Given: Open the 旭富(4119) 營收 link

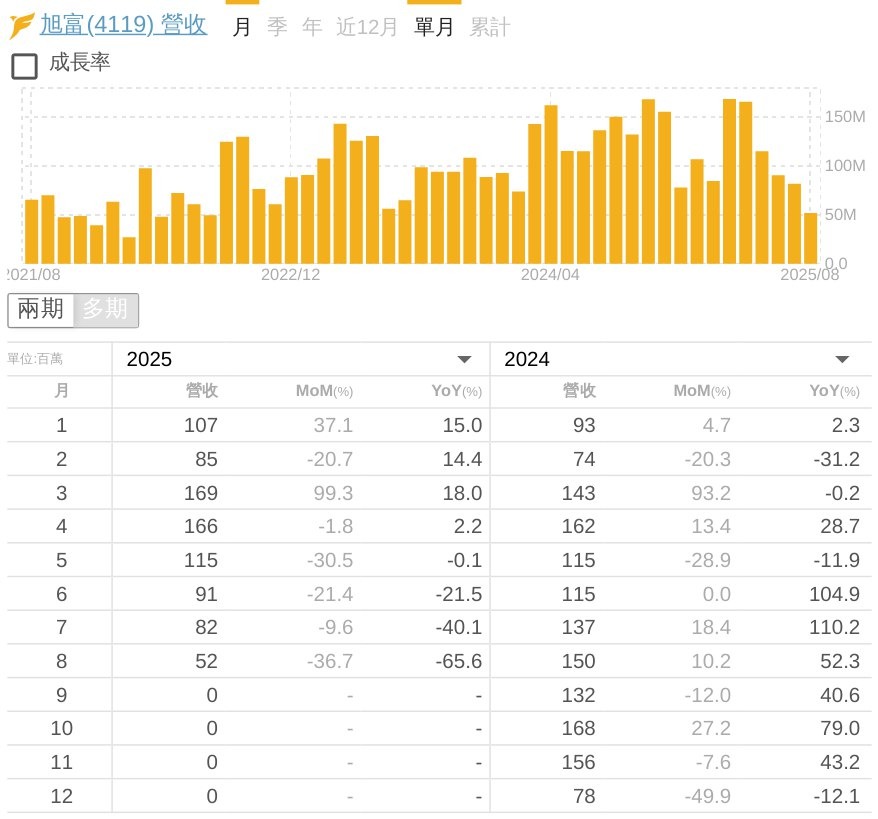Looking at the screenshot, I should 123,25.
